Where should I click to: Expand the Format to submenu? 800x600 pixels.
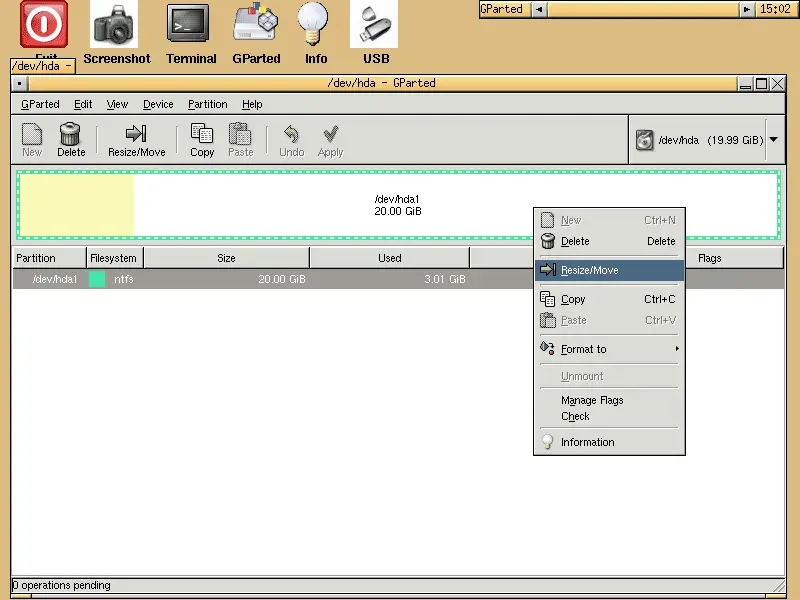click(x=609, y=349)
